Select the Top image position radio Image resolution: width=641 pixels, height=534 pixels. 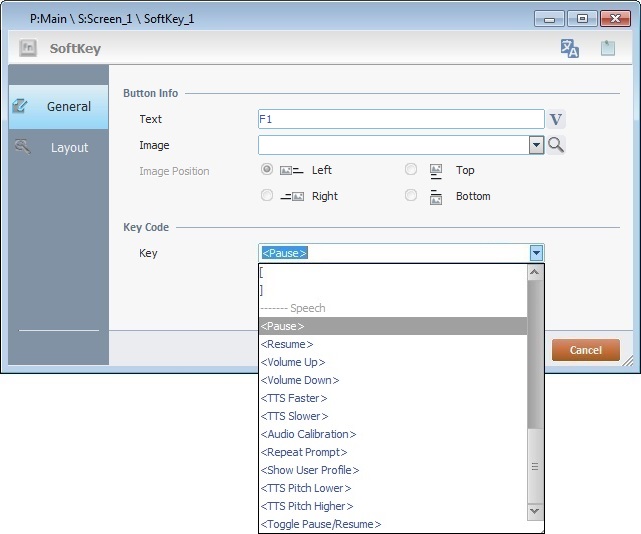(x=411, y=170)
